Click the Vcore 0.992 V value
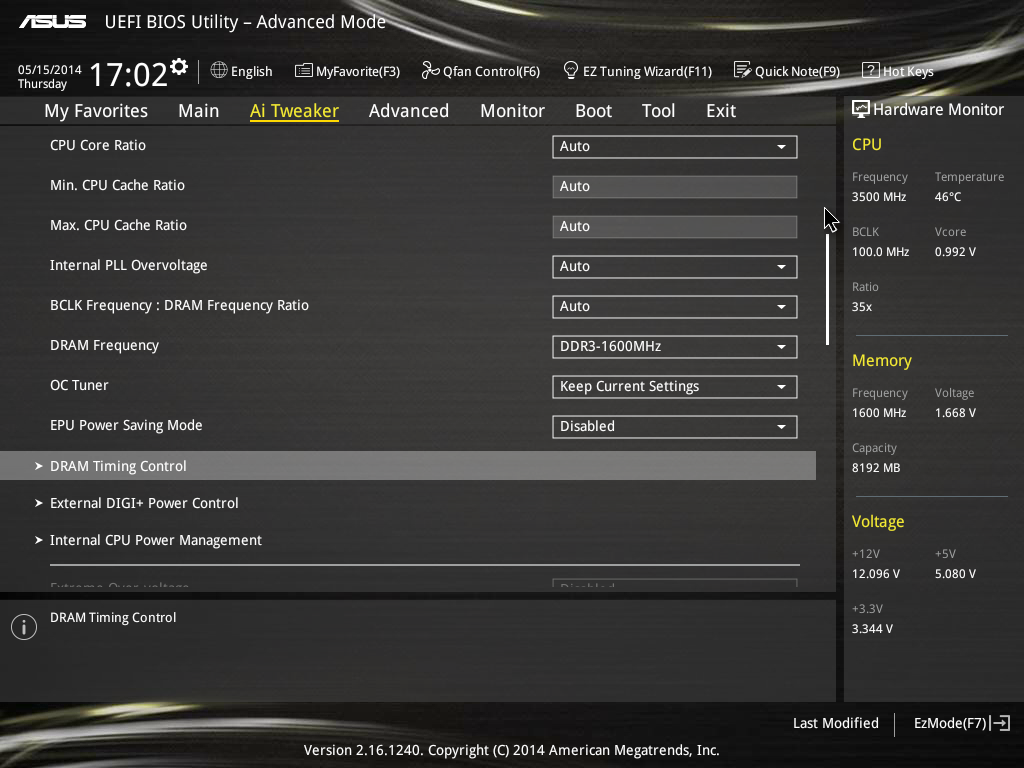This screenshot has height=768, width=1024. pyautogui.click(x=955, y=251)
